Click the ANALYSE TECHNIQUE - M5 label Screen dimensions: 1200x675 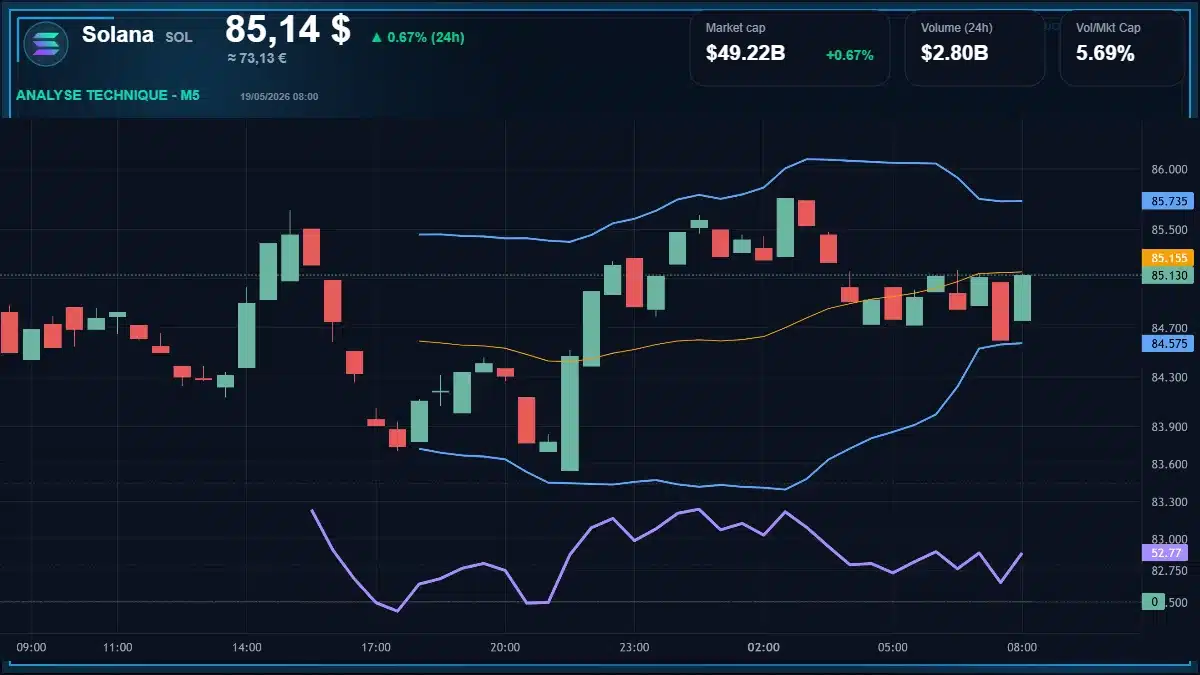108,96
